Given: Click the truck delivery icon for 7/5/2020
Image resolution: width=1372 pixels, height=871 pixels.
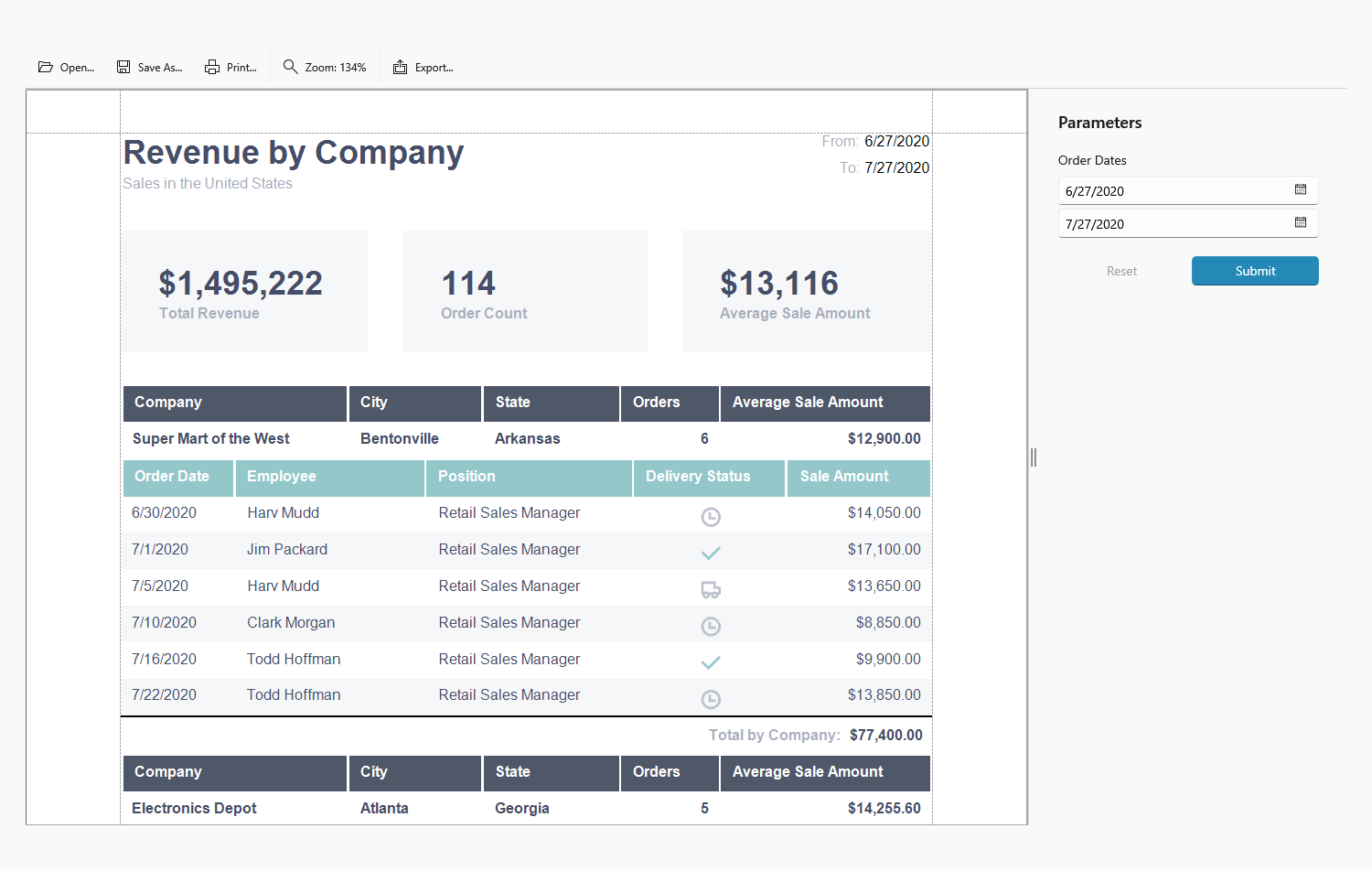Looking at the screenshot, I should click(711, 590).
